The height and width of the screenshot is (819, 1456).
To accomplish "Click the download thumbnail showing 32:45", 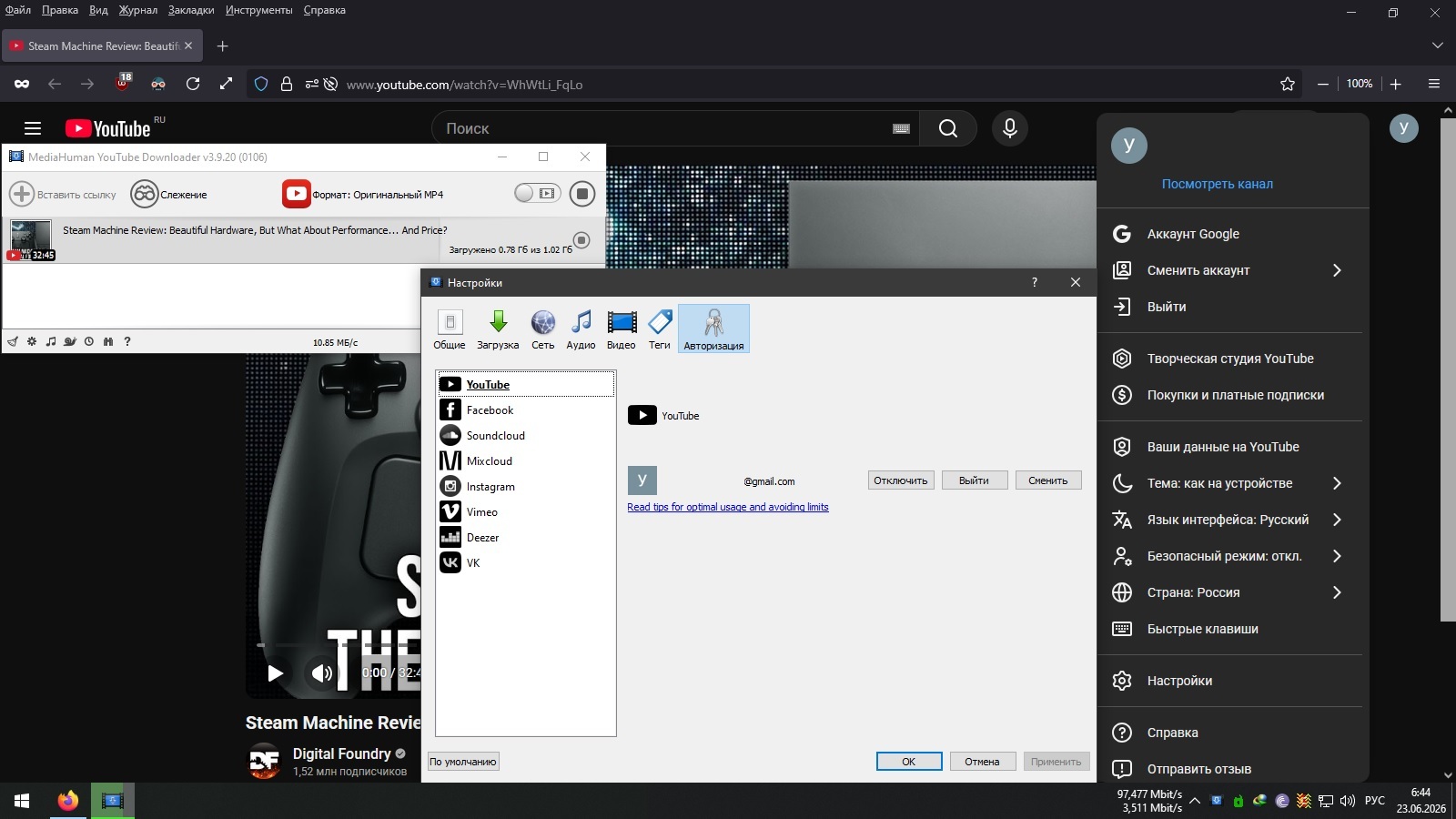I will tap(31, 240).
